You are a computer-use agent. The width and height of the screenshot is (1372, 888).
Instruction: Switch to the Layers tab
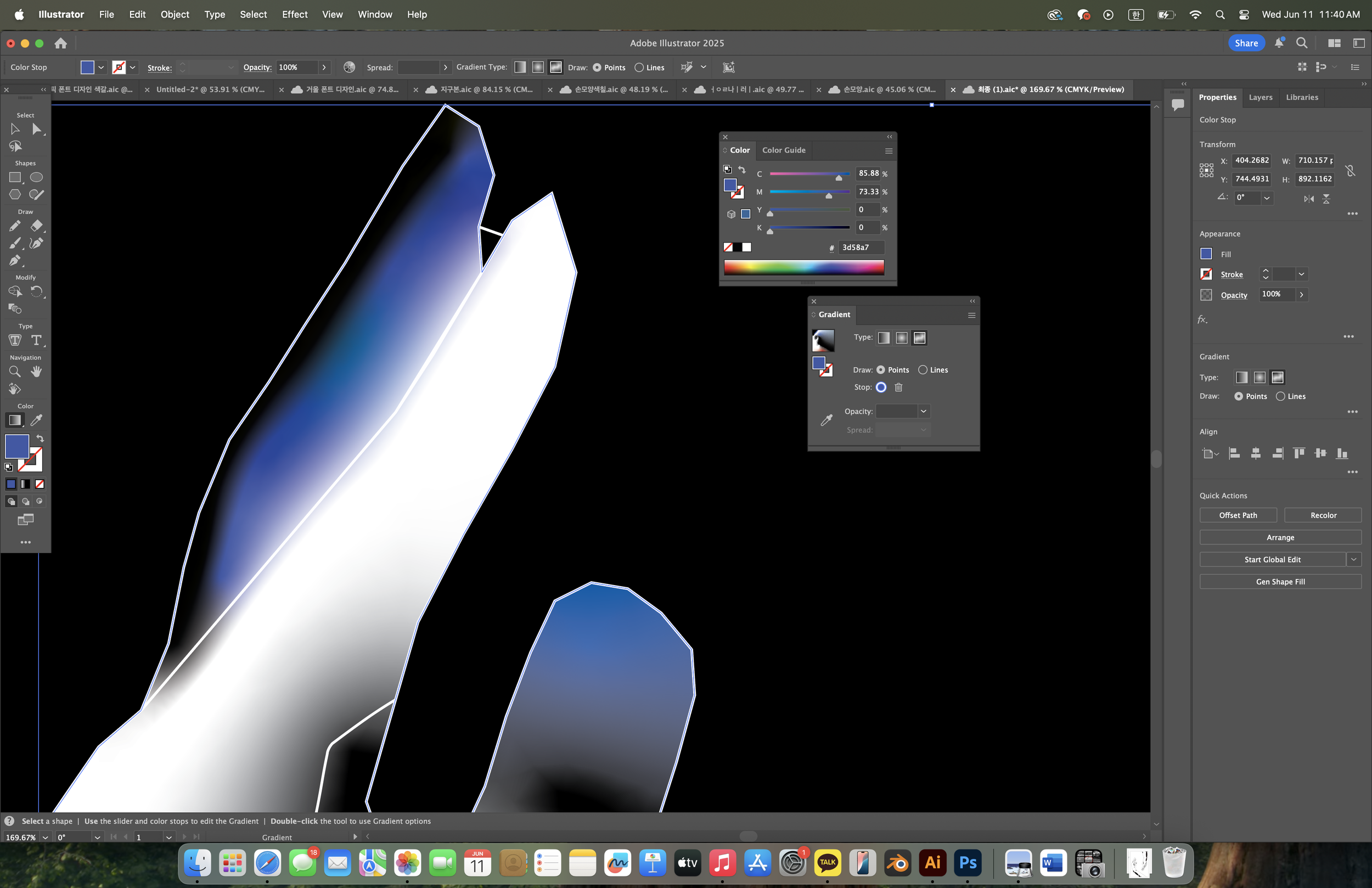(1260, 98)
